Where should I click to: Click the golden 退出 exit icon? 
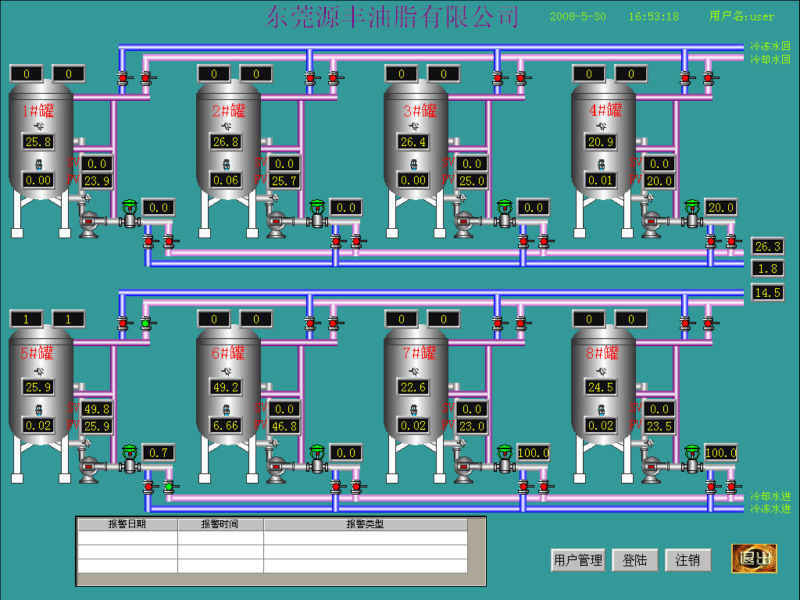point(753,558)
